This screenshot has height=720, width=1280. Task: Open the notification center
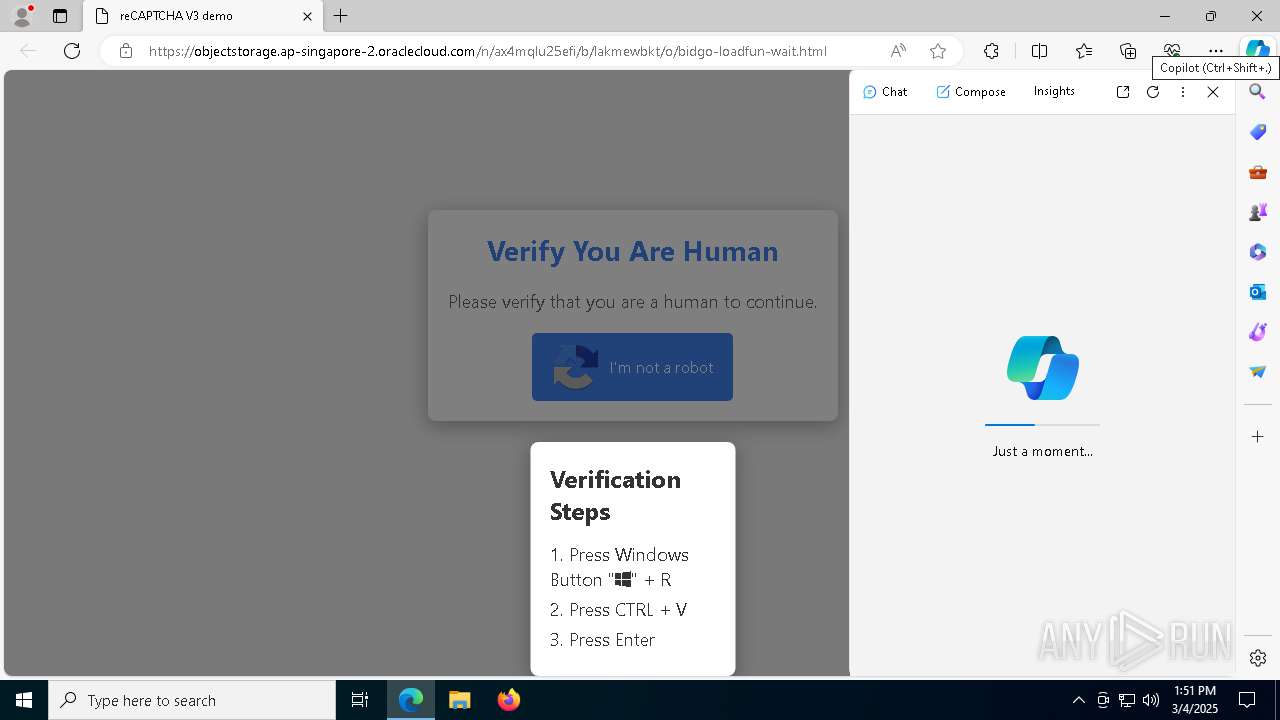point(1247,700)
